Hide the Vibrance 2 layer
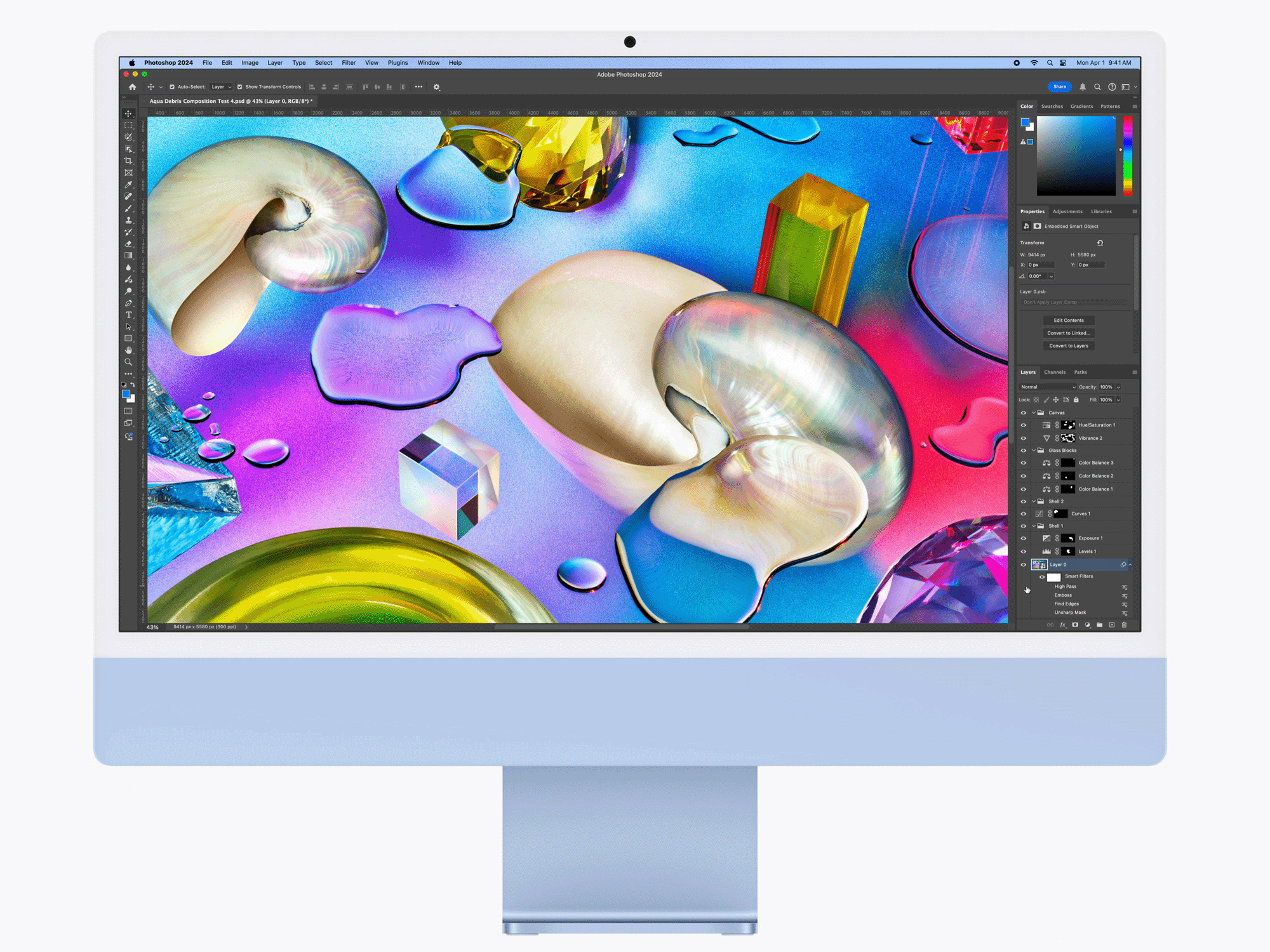Image resolution: width=1270 pixels, height=952 pixels. (1023, 439)
